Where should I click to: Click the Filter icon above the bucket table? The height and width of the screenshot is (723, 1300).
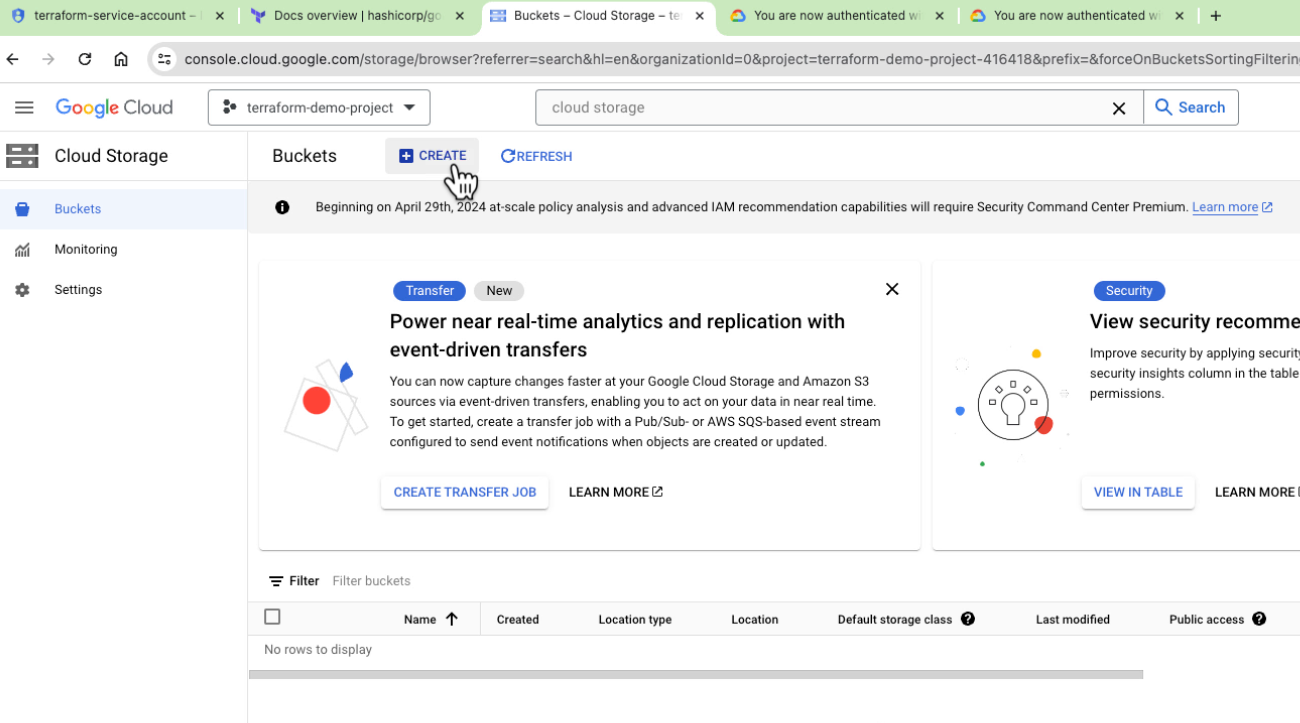[x=276, y=580]
